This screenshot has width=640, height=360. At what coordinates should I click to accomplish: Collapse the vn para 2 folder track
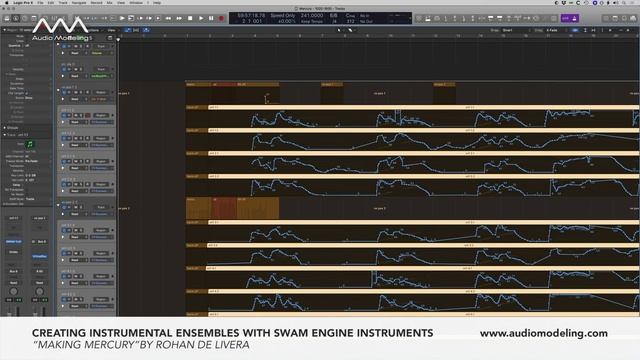pos(59,204)
